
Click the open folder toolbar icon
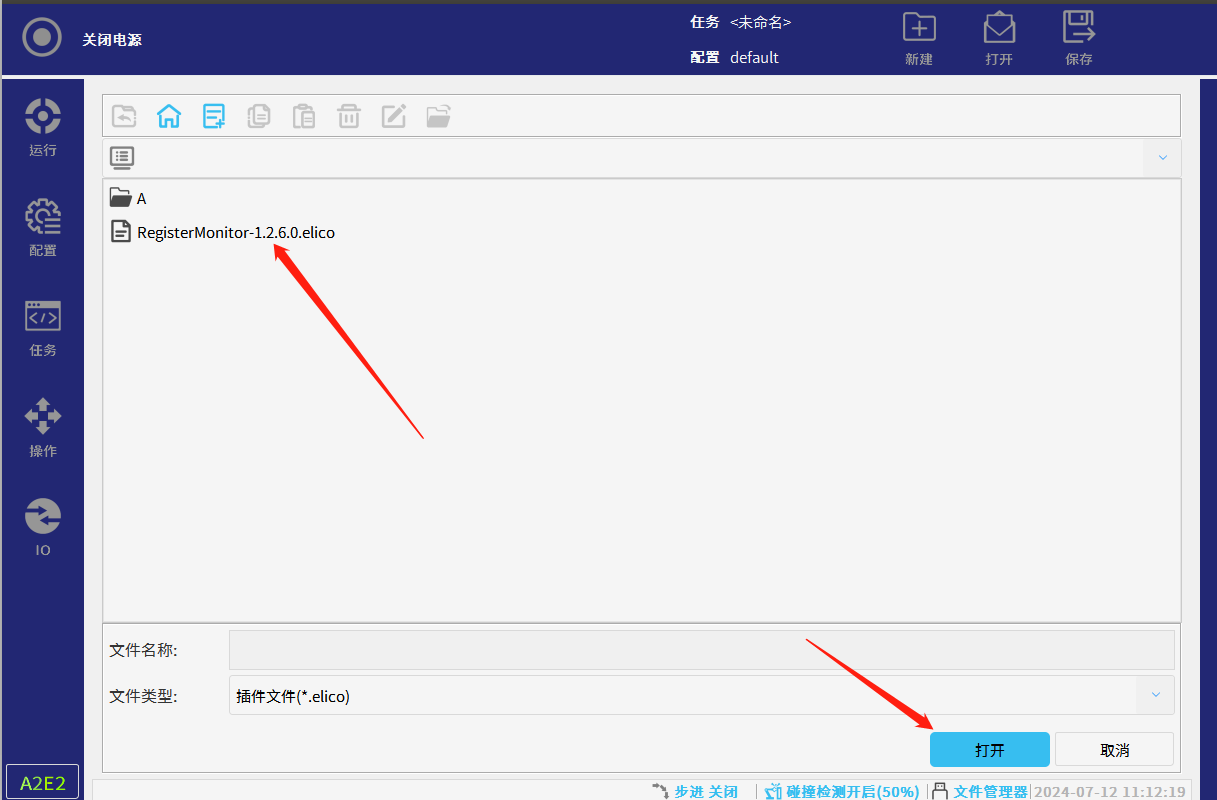click(439, 116)
